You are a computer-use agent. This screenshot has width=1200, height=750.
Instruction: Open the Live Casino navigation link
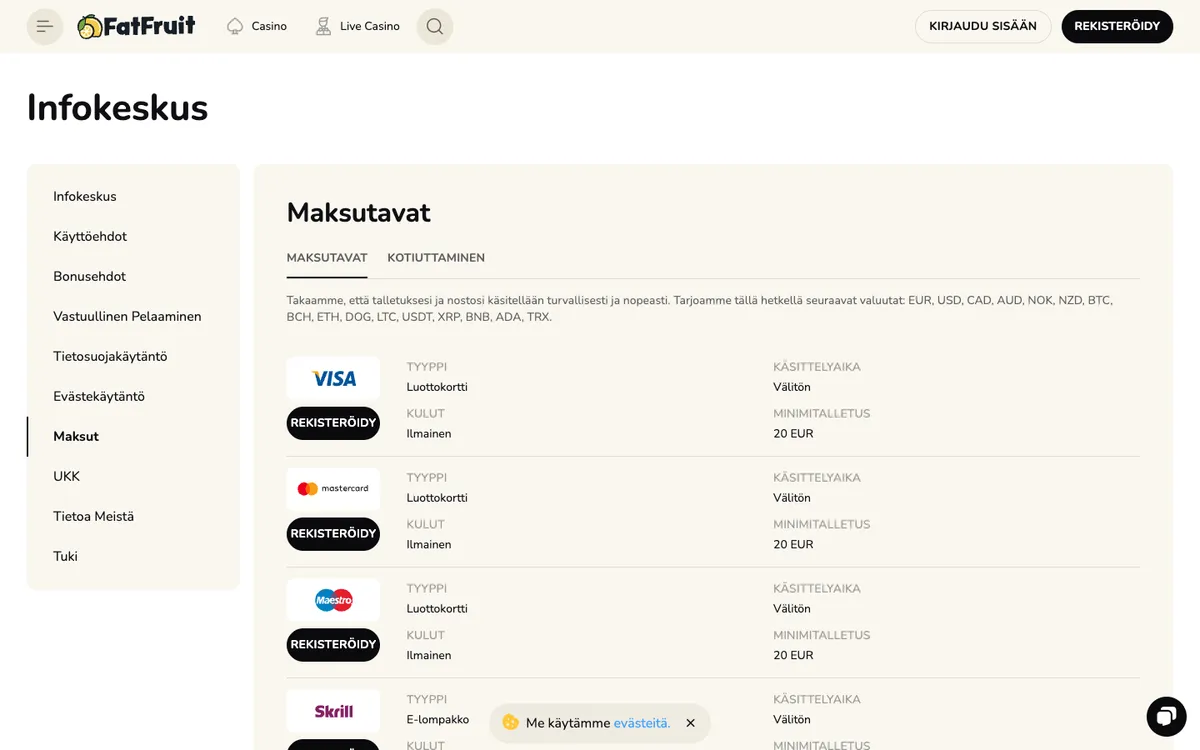pos(370,26)
